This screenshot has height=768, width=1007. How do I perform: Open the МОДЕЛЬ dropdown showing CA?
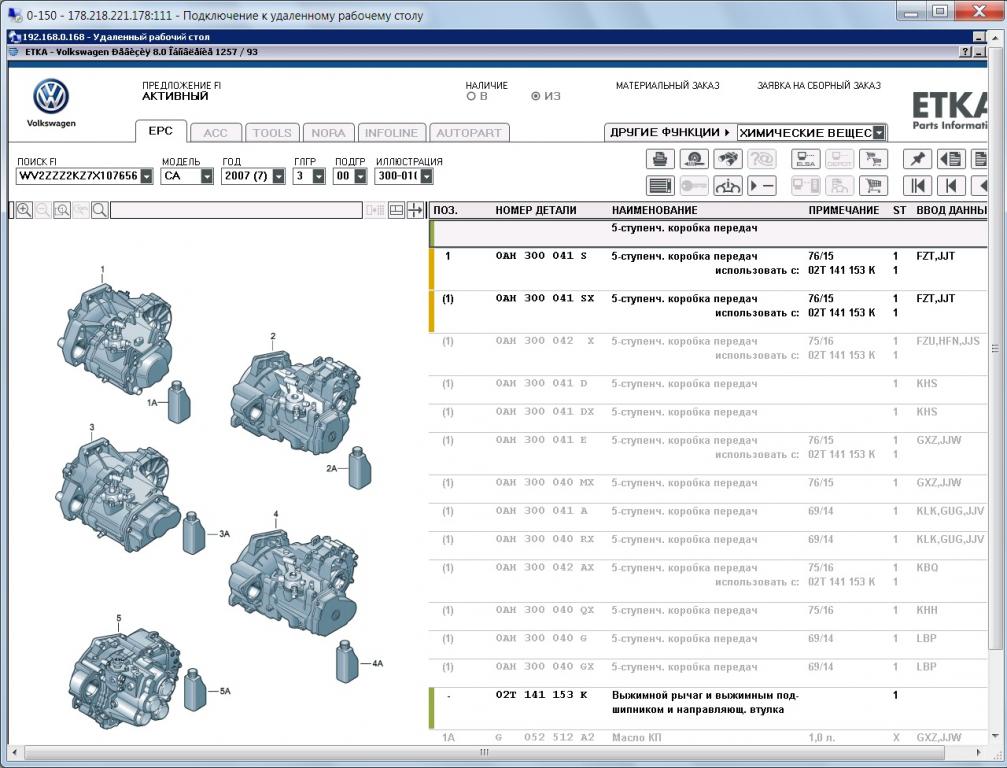207,176
